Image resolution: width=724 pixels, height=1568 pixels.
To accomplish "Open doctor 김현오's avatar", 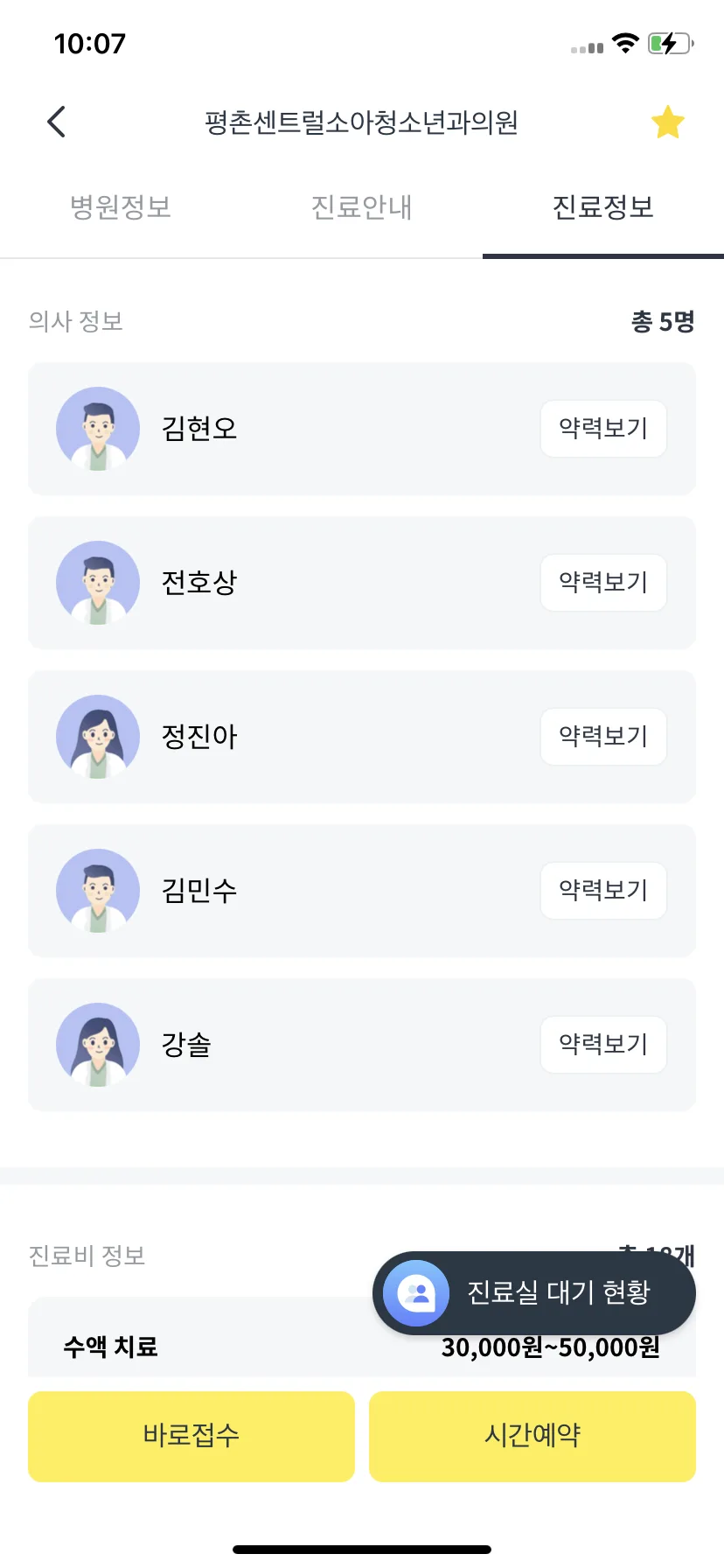I will 98,429.
